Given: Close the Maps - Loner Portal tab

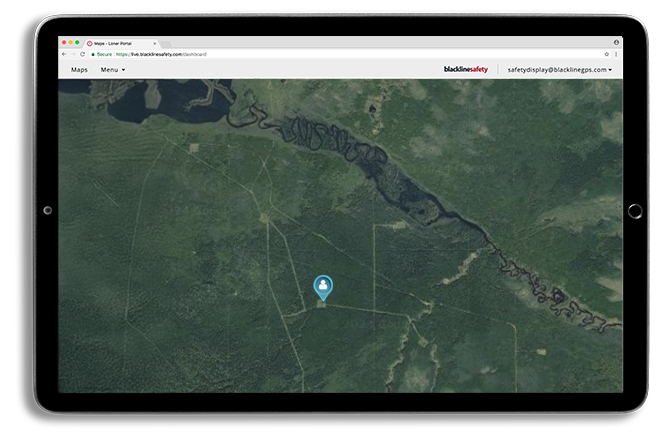Looking at the screenshot, I should pyautogui.click(x=155, y=43).
